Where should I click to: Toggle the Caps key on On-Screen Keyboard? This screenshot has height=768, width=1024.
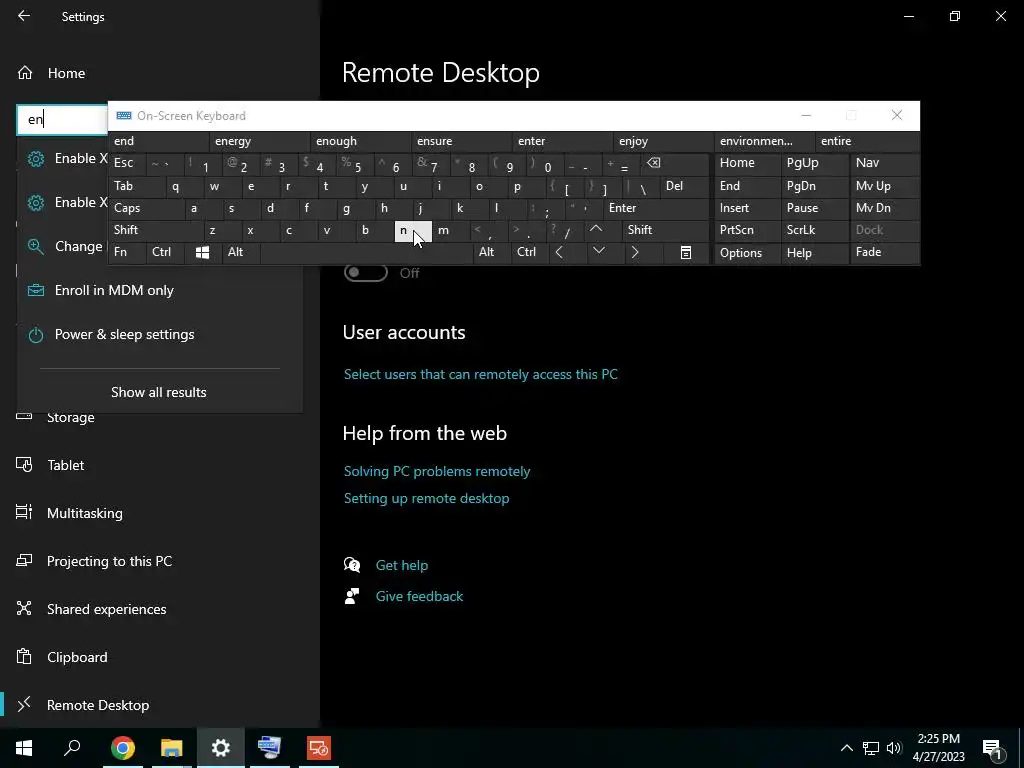pyautogui.click(x=146, y=208)
